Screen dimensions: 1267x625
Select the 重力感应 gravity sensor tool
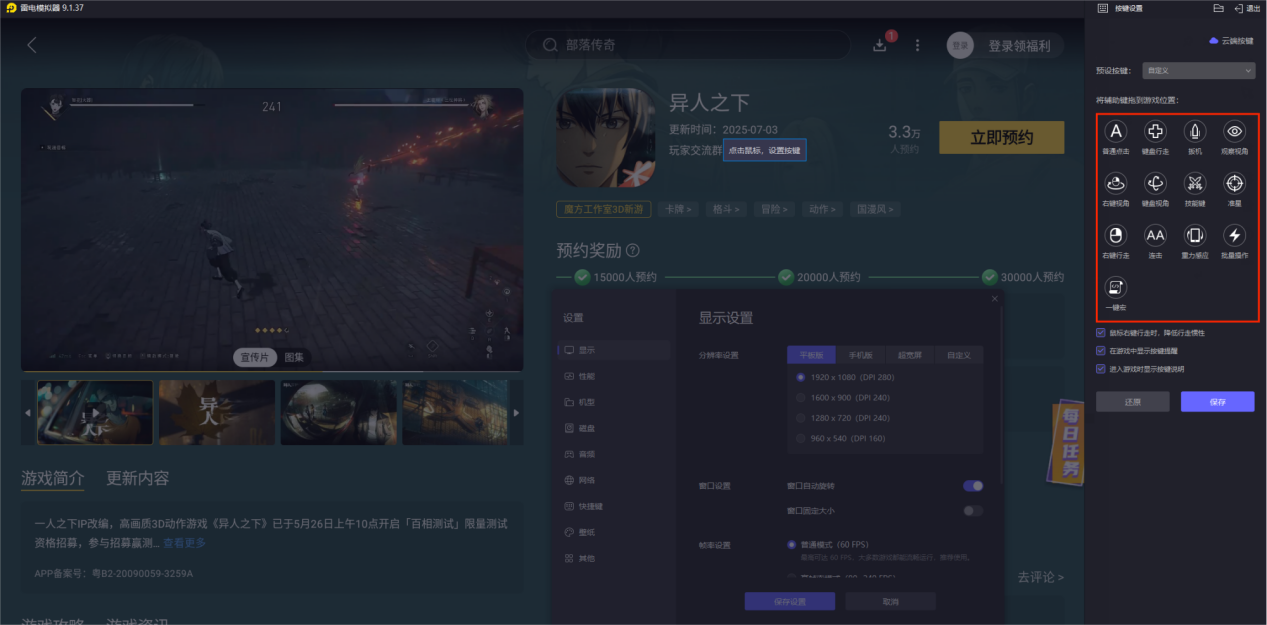1195,236
